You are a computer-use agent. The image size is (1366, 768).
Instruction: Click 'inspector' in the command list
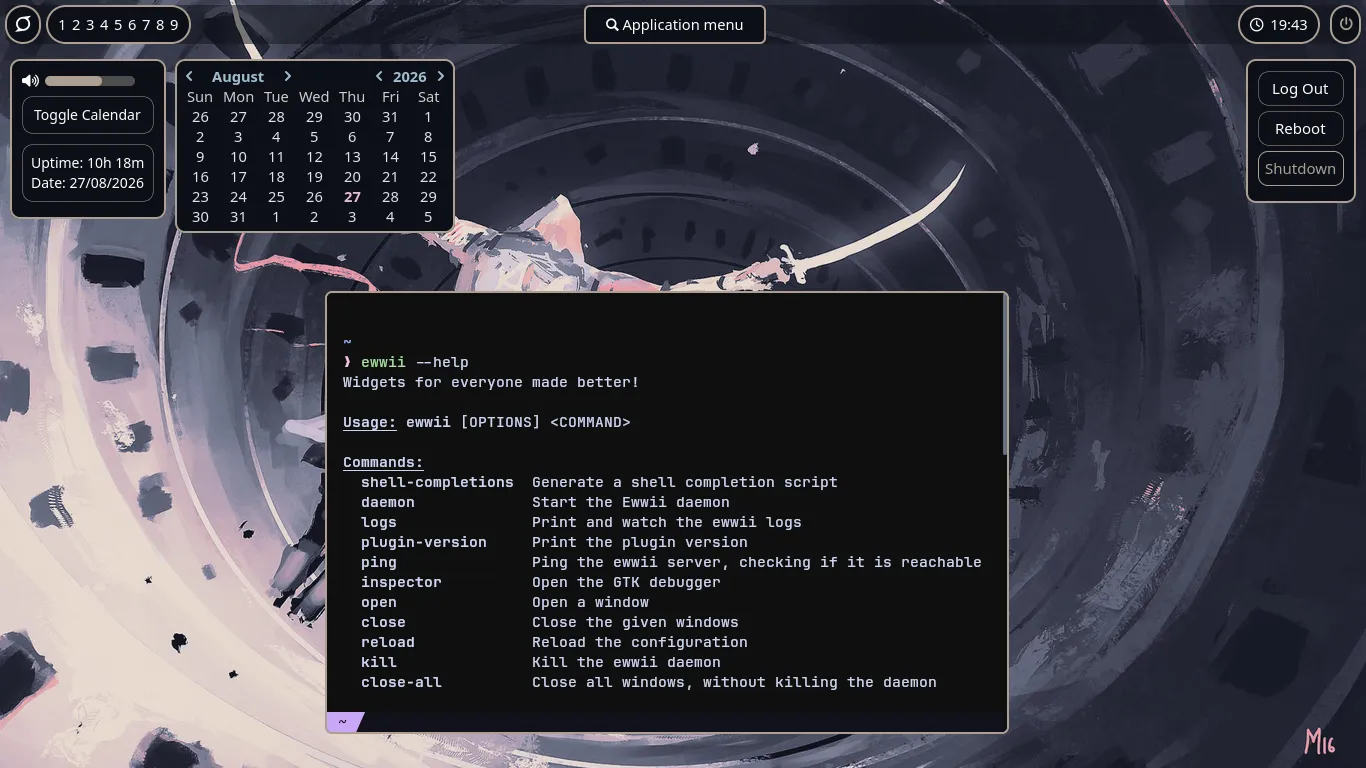point(401,582)
